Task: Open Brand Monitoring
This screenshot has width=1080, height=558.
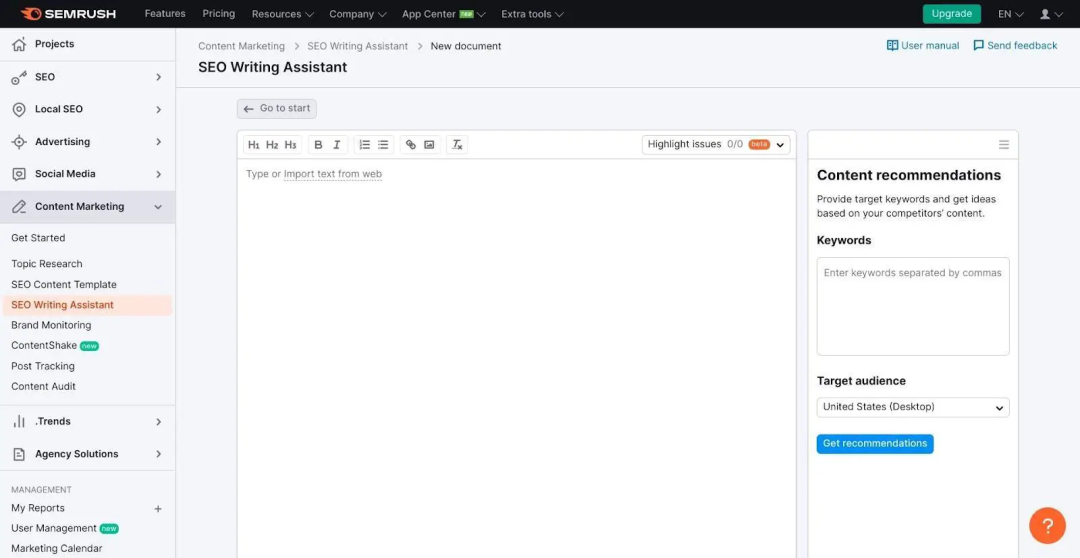Action: tap(51, 325)
